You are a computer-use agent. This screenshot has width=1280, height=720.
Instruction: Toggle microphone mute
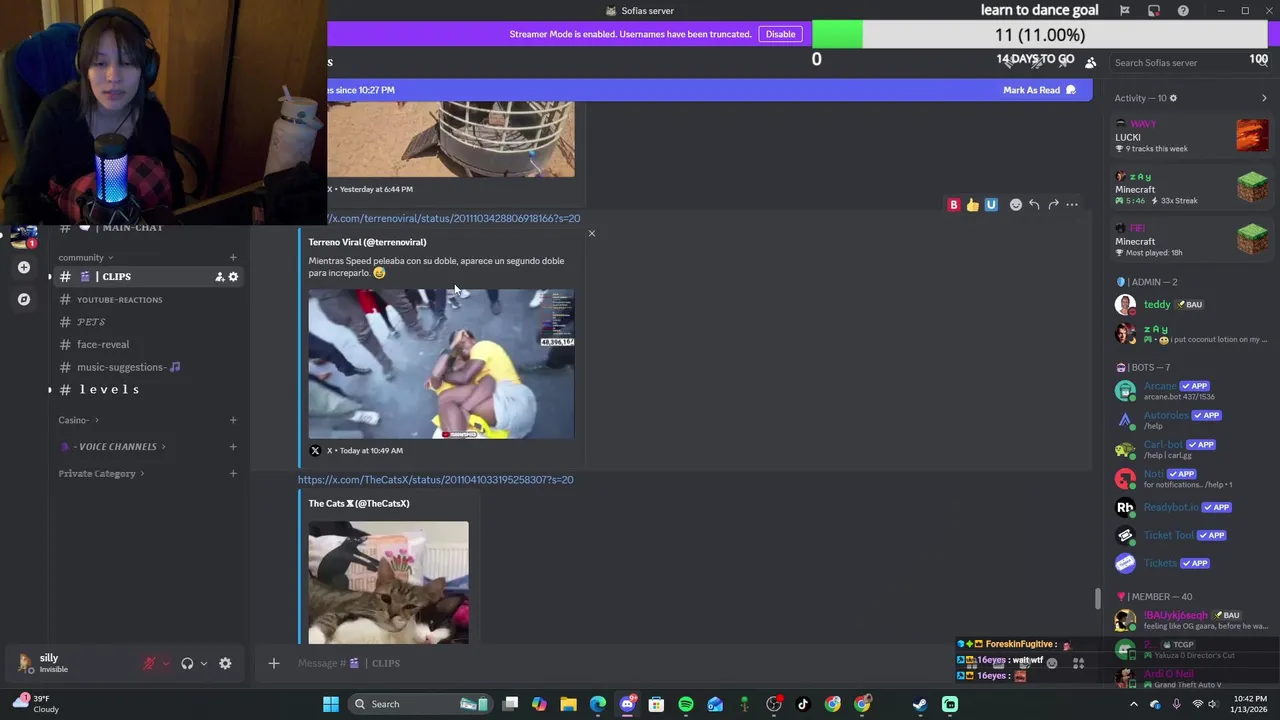coord(149,663)
